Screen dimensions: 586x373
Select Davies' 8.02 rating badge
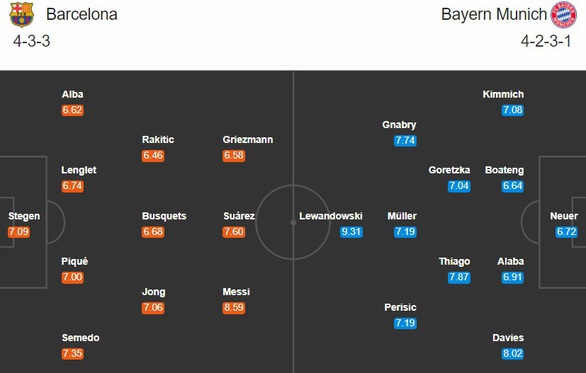[x=513, y=354]
